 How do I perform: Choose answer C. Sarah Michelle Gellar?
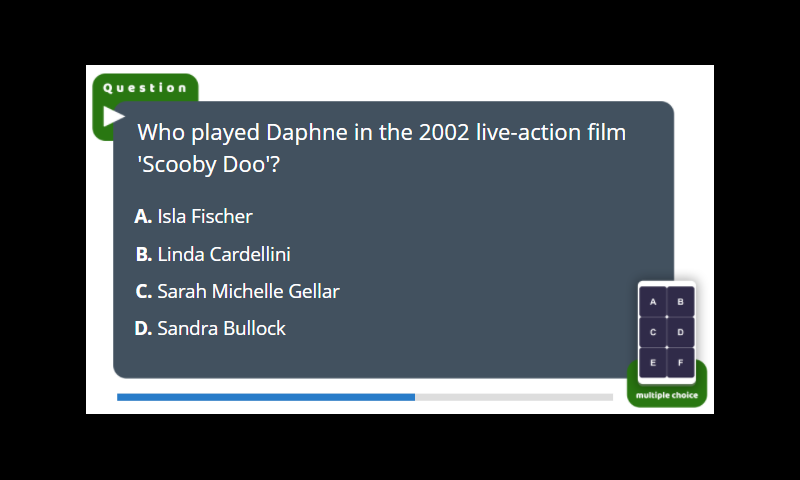click(x=237, y=291)
